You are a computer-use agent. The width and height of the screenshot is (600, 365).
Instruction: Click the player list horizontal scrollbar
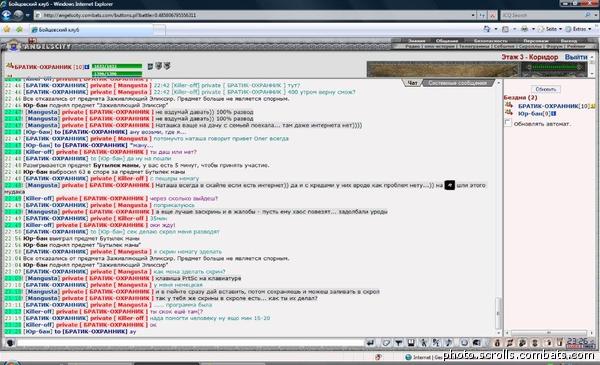pyautogui.click(x=549, y=333)
